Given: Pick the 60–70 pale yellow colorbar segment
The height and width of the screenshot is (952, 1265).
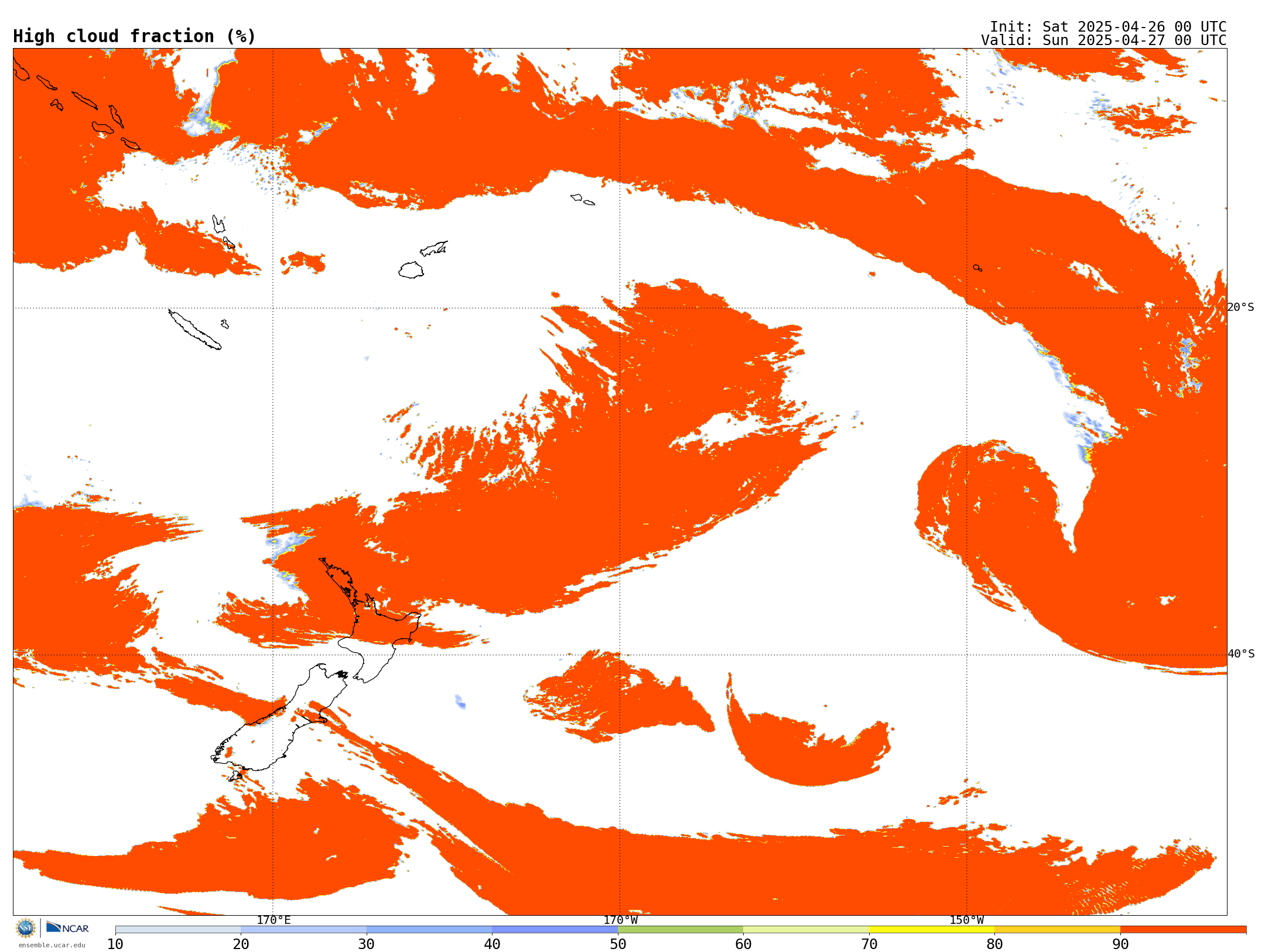Looking at the screenshot, I should pos(806,930).
